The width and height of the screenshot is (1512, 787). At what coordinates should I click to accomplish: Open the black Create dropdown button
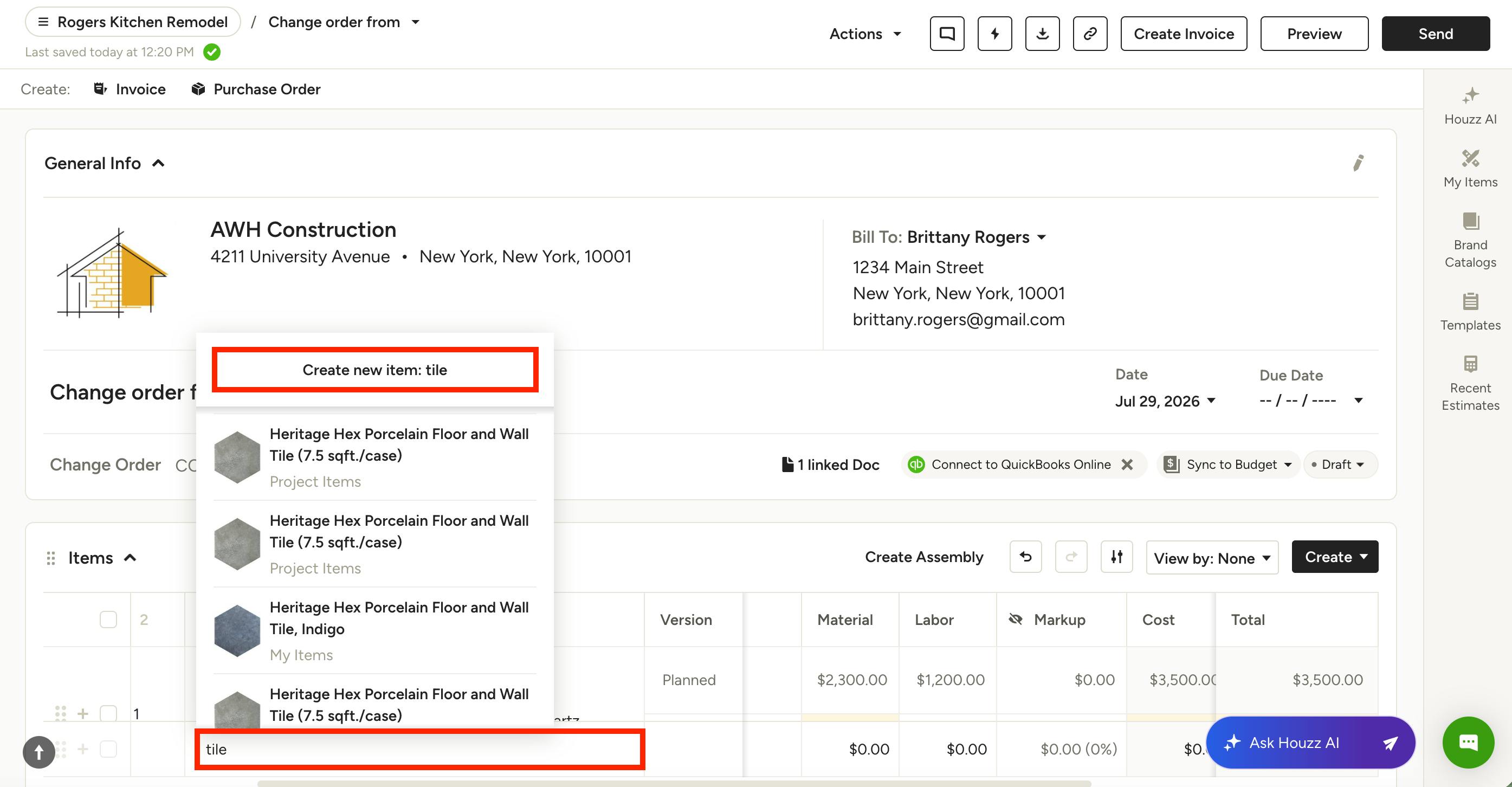pos(1335,556)
